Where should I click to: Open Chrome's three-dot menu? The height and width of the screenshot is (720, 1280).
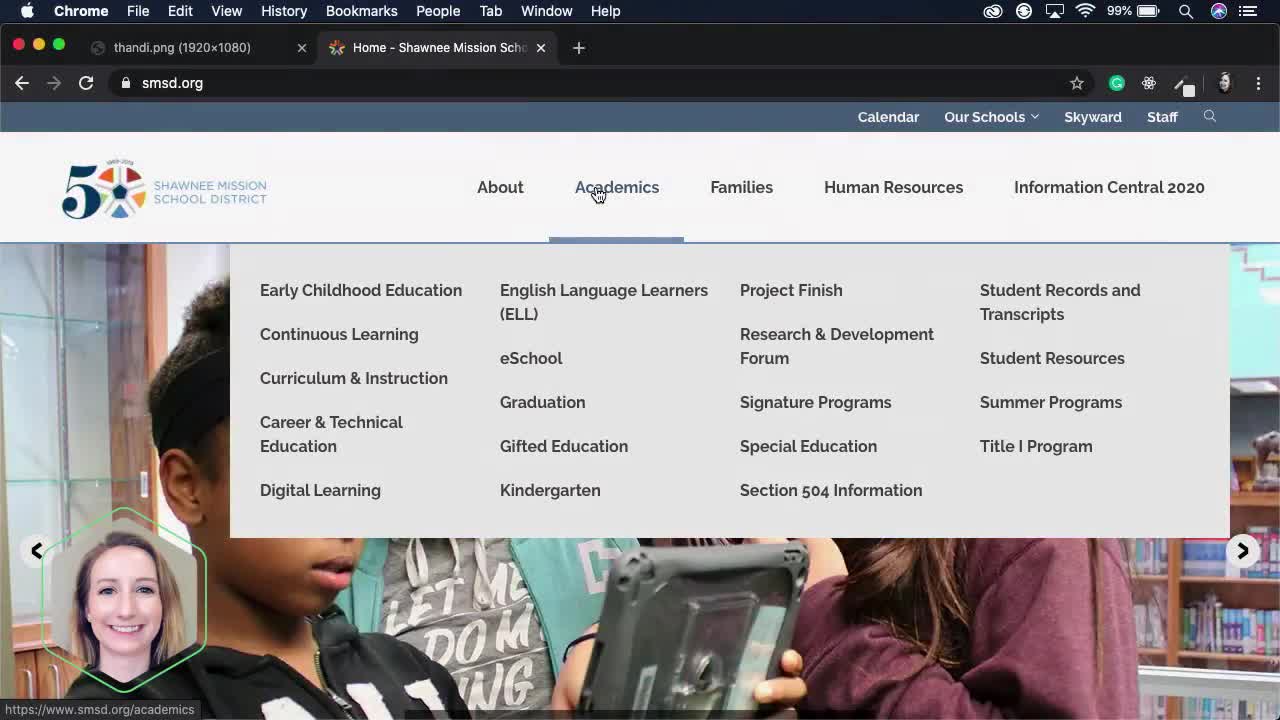point(1258,83)
